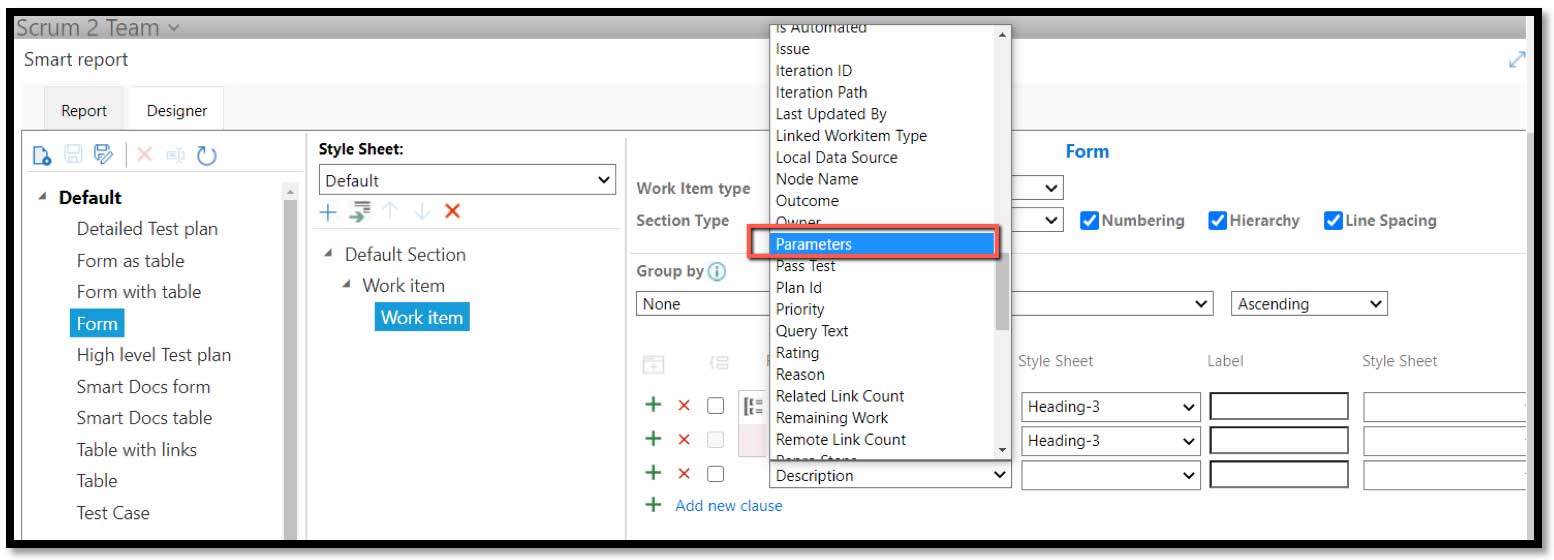Click red X on second field row
This screenshot has height=560, width=1554.
684,439
